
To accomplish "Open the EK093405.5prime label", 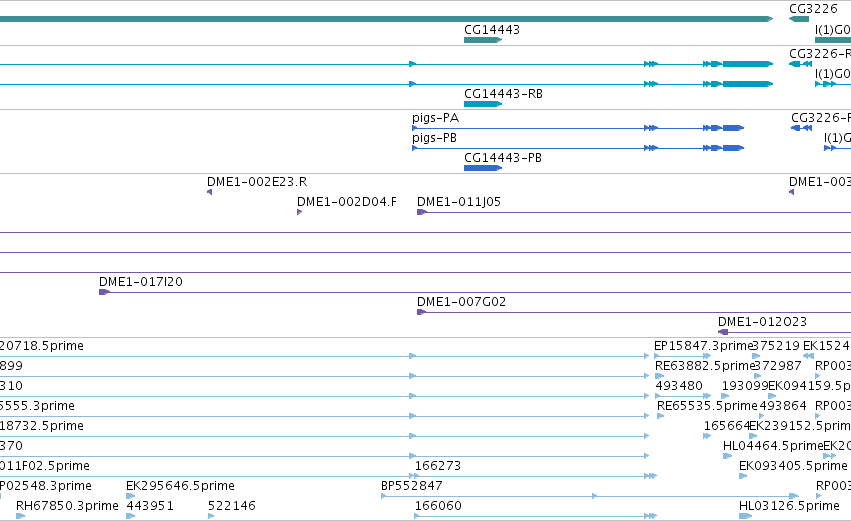I will pos(793,466).
